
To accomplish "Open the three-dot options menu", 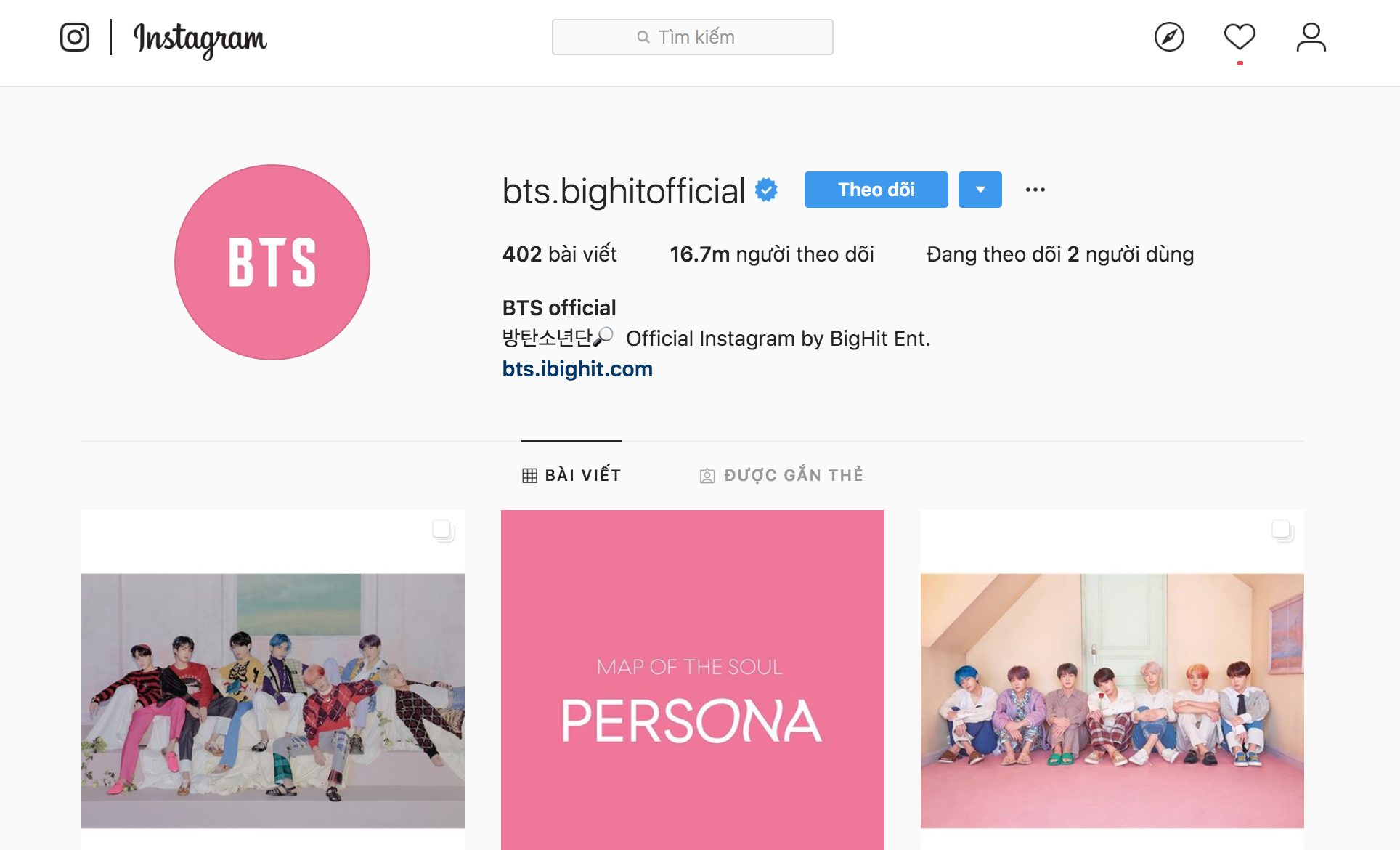I will click(x=1035, y=190).
